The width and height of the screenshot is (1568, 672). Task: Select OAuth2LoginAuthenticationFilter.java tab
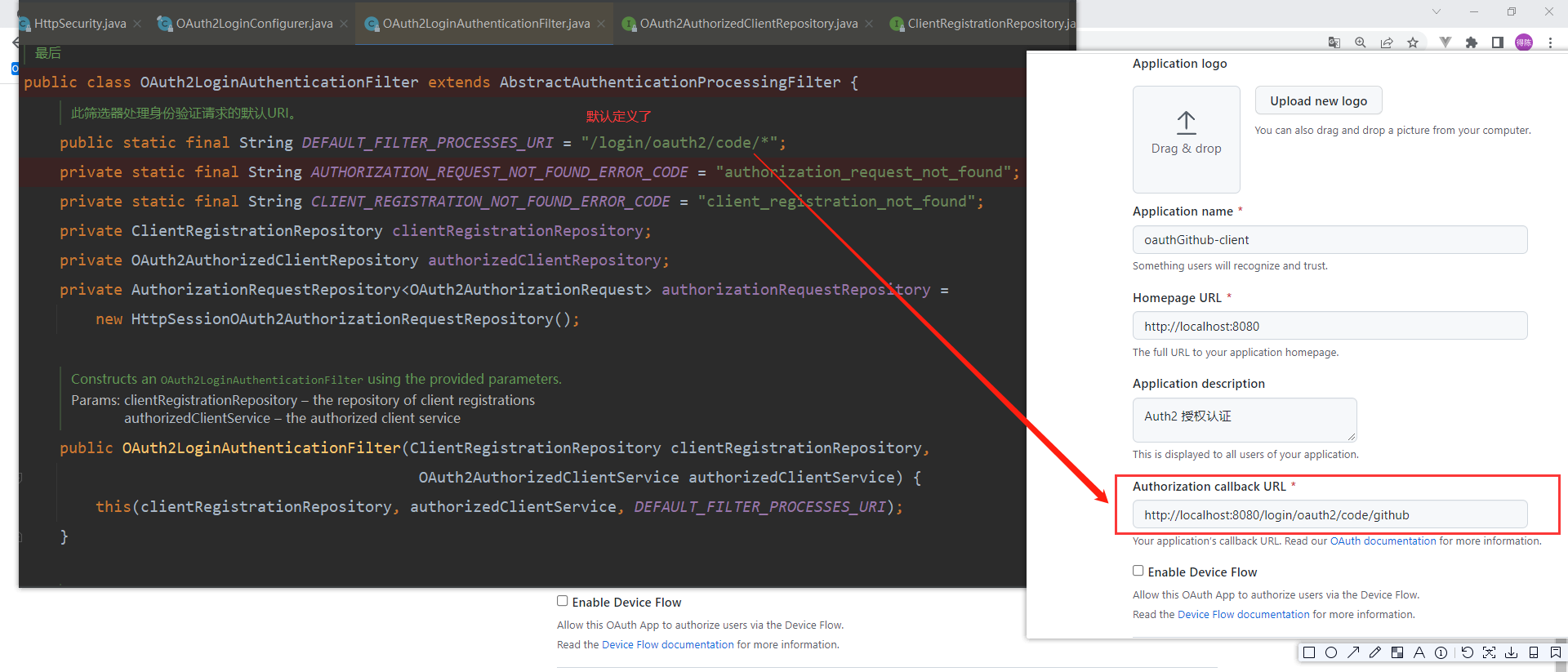coord(486,24)
